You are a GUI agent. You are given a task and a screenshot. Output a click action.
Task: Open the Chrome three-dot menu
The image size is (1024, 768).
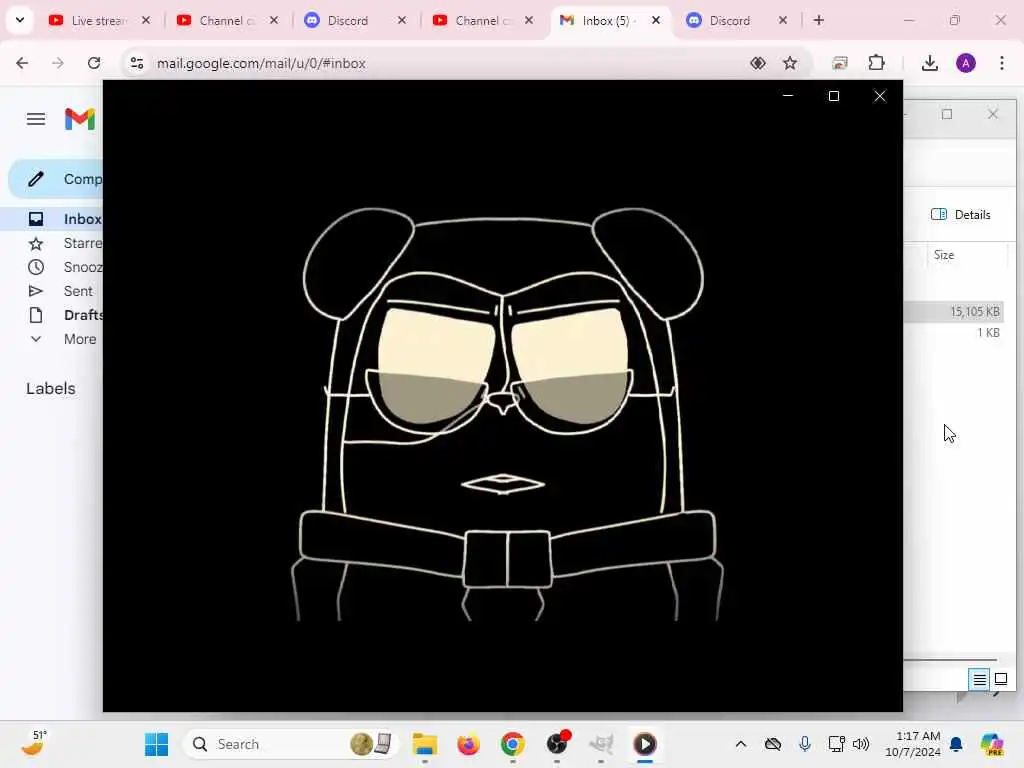click(1002, 63)
